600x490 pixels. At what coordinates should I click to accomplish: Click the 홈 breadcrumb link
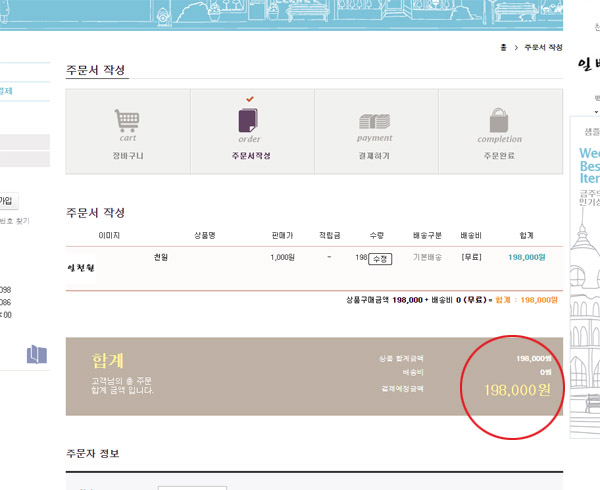tap(500, 48)
